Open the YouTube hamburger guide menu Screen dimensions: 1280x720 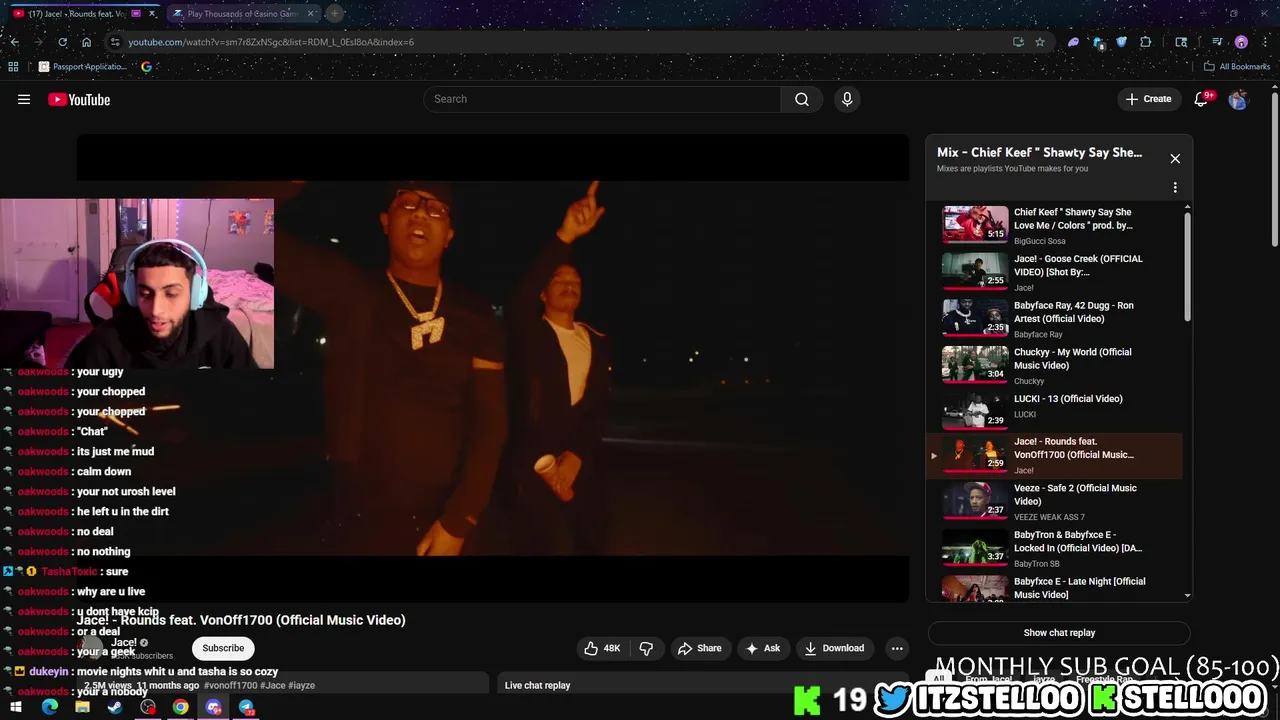(24, 99)
